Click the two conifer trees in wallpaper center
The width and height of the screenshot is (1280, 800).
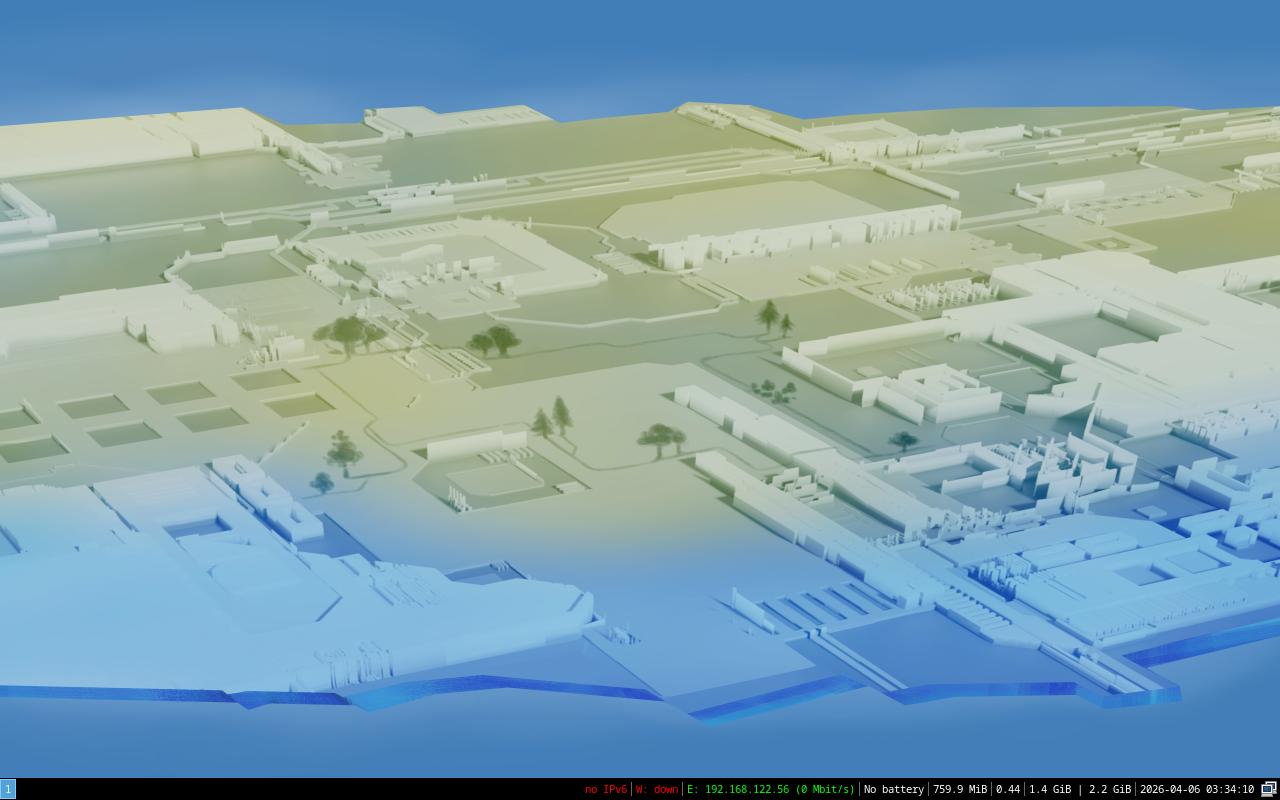(552, 418)
